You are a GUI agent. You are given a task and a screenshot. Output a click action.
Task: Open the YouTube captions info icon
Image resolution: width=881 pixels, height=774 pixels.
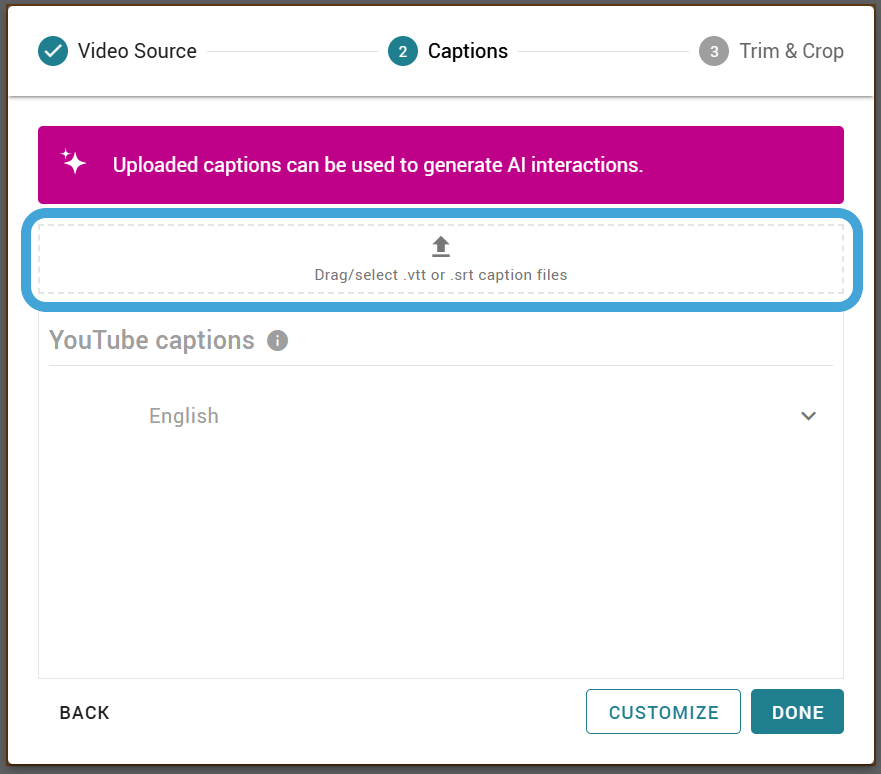(278, 340)
